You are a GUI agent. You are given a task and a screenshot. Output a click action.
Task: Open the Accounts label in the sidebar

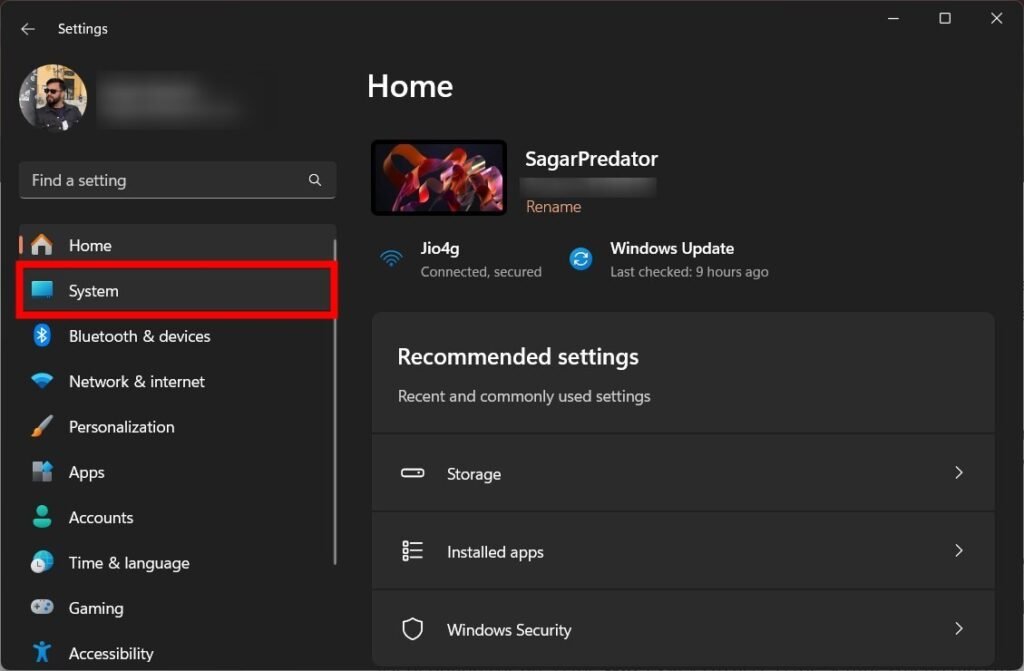tap(101, 517)
